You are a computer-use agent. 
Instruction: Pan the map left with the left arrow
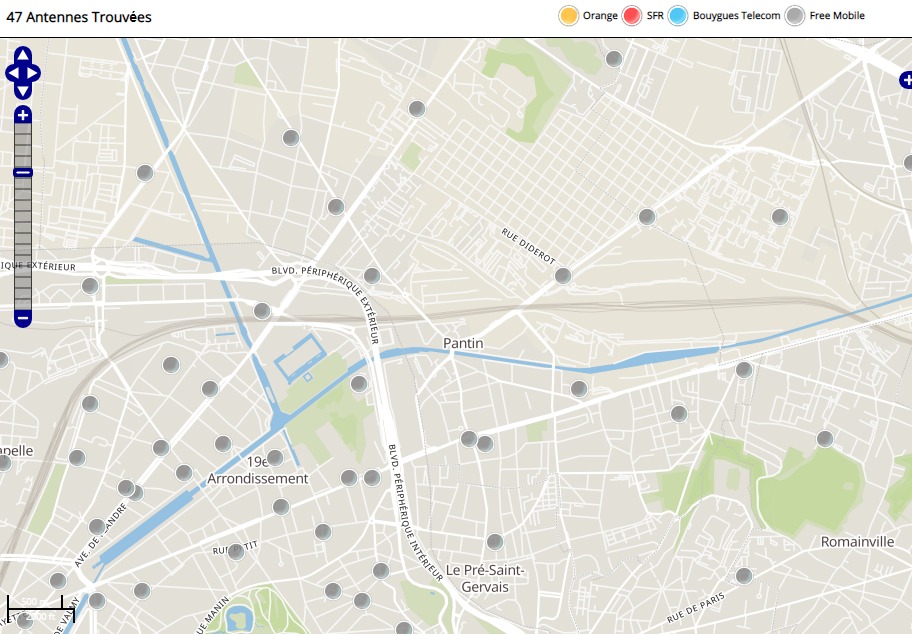(x=12, y=73)
